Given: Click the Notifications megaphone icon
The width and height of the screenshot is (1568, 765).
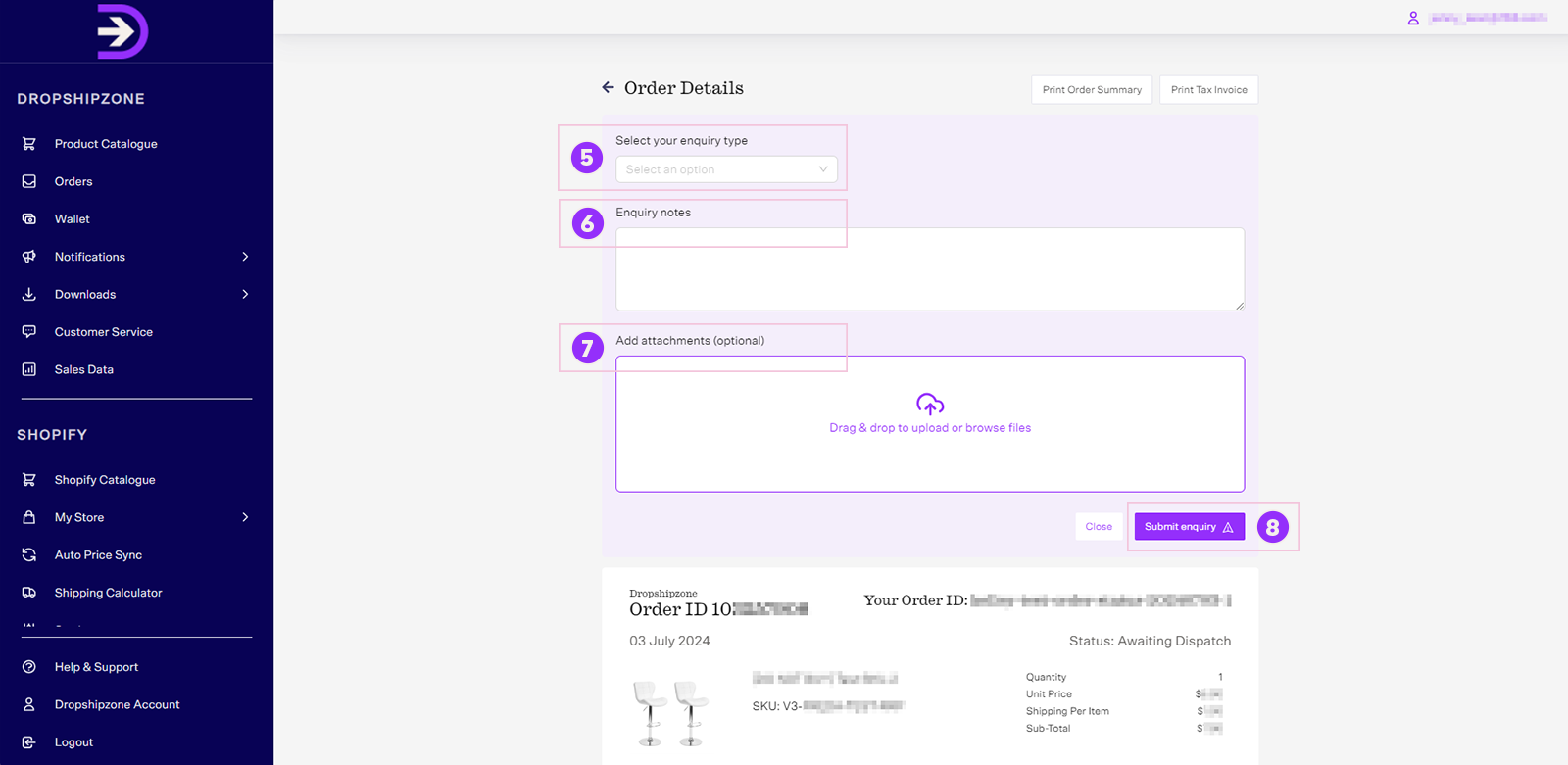Looking at the screenshot, I should 29,257.
